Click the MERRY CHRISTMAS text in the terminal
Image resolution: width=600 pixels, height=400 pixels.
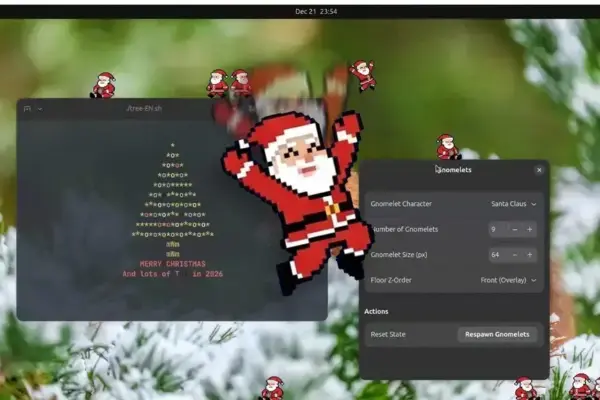(173, 264)
